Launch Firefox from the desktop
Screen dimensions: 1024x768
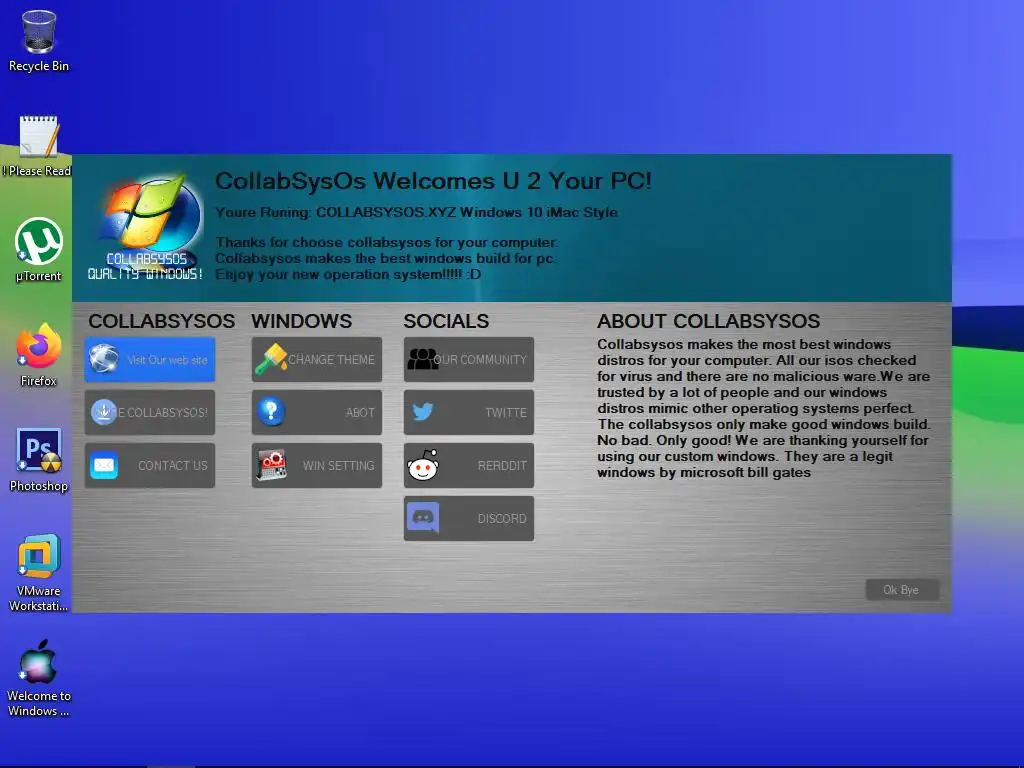[x=39, y=355]
